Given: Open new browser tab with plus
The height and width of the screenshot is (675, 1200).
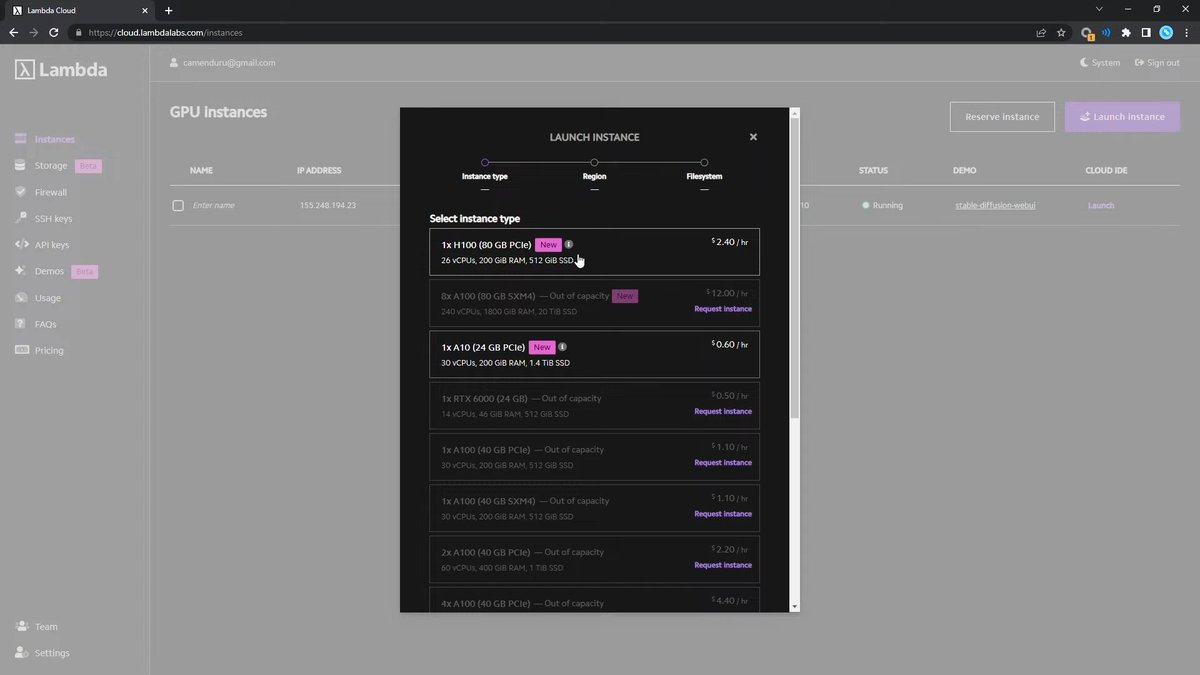Looking at the screenshot, I should (x=168, y=10).
